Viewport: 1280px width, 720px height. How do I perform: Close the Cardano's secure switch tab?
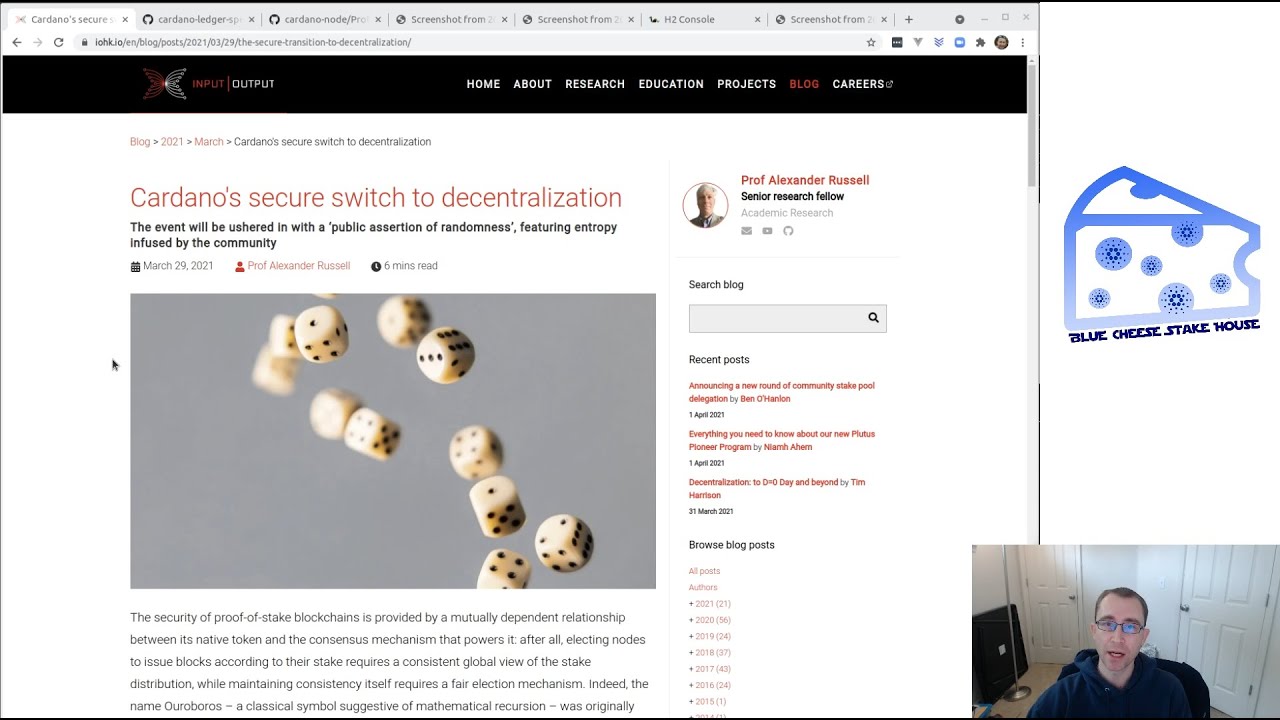(x=125, y=19)
